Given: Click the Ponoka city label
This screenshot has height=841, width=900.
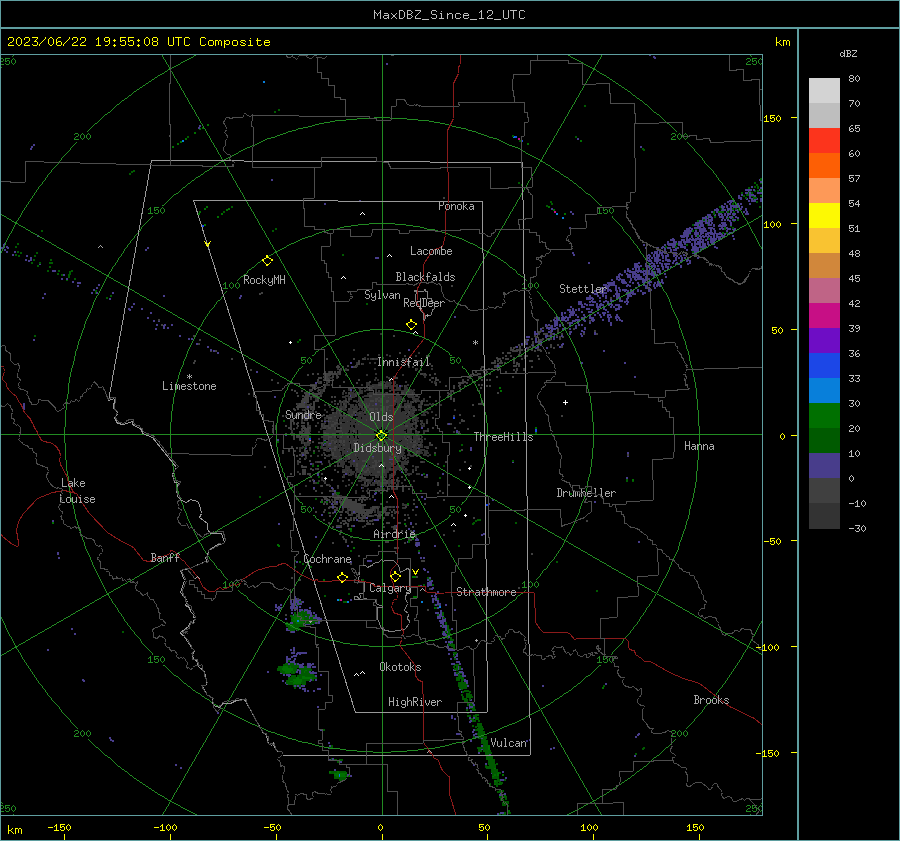Looking at the screenshot, I should pos(456,206).
